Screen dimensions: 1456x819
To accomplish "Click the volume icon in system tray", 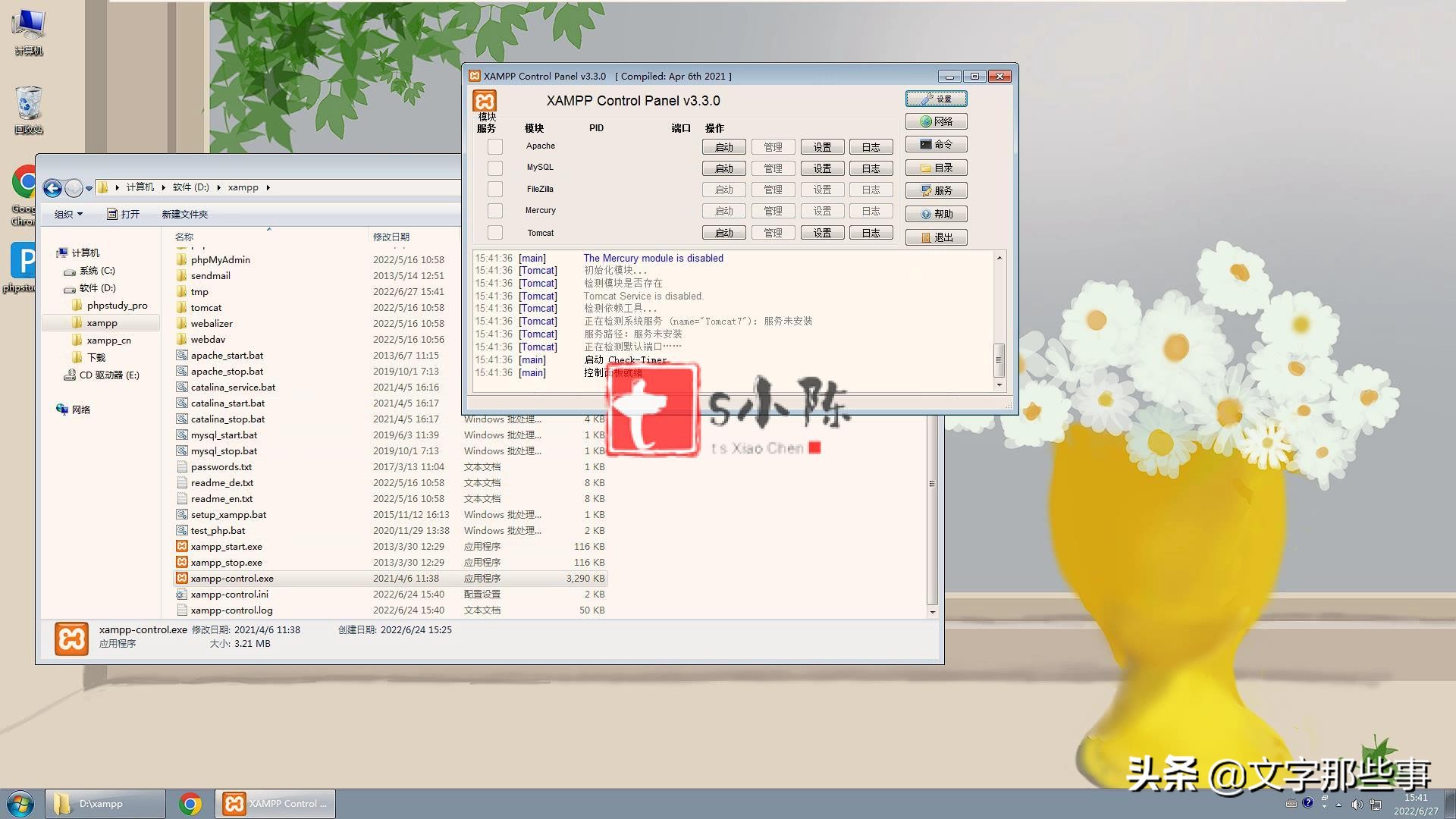I will 1357,805.
